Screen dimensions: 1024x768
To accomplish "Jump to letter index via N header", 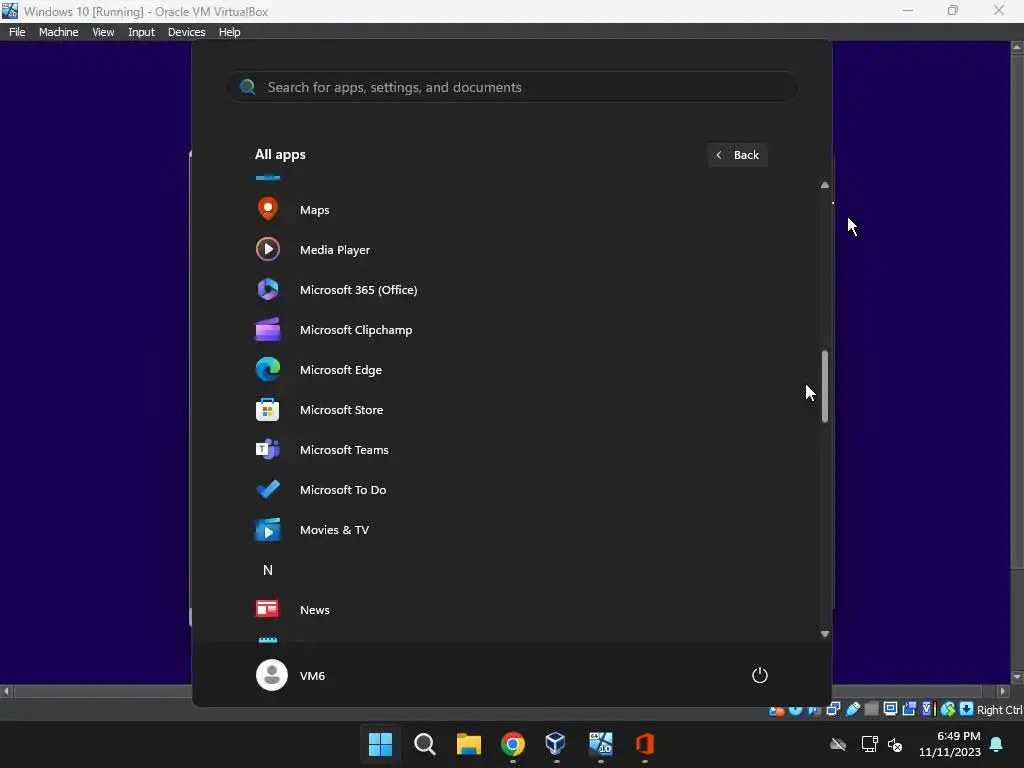I will [x=268, y=570].
